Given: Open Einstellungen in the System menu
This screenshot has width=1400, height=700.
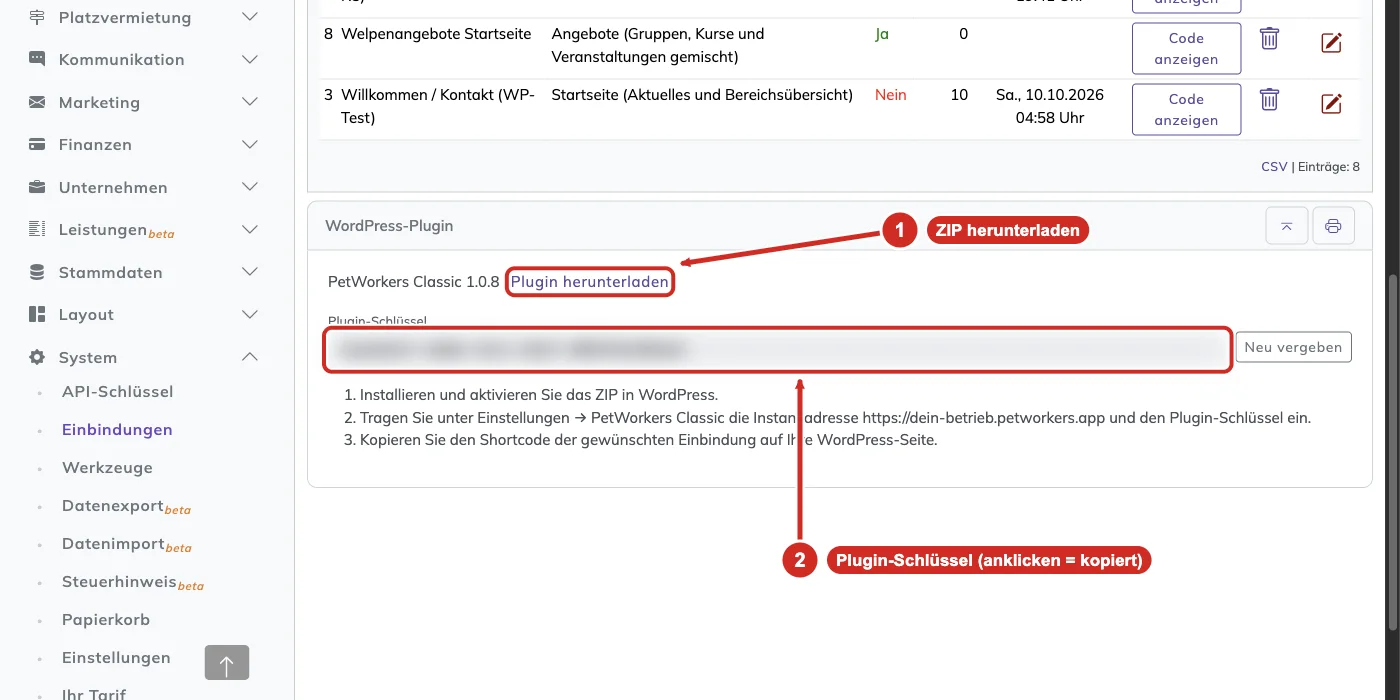Looking at the screenshot, I should (x=116, y=658).
